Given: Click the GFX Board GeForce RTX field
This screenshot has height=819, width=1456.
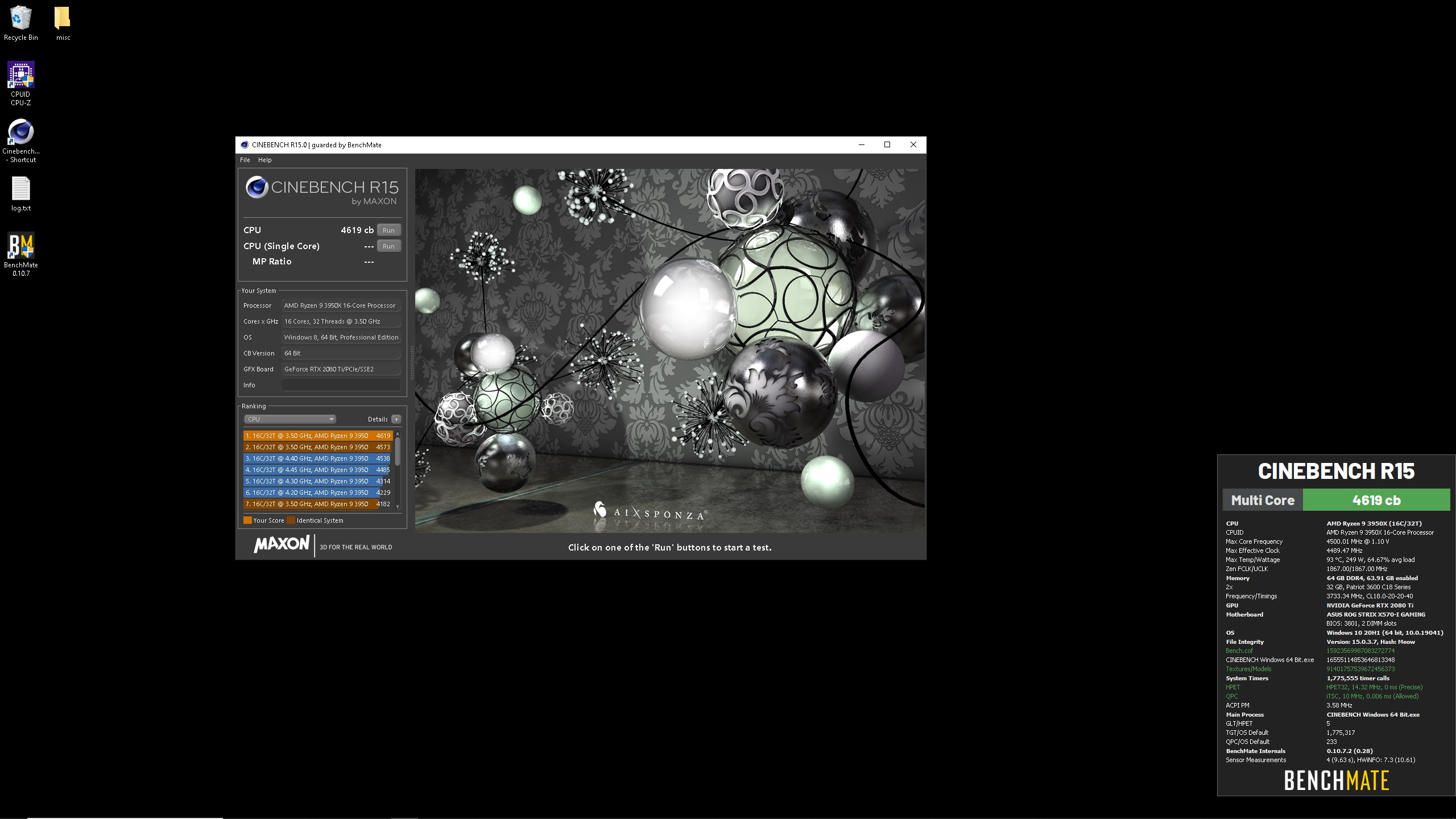Looking at the screenshot, I should [341, 369].
